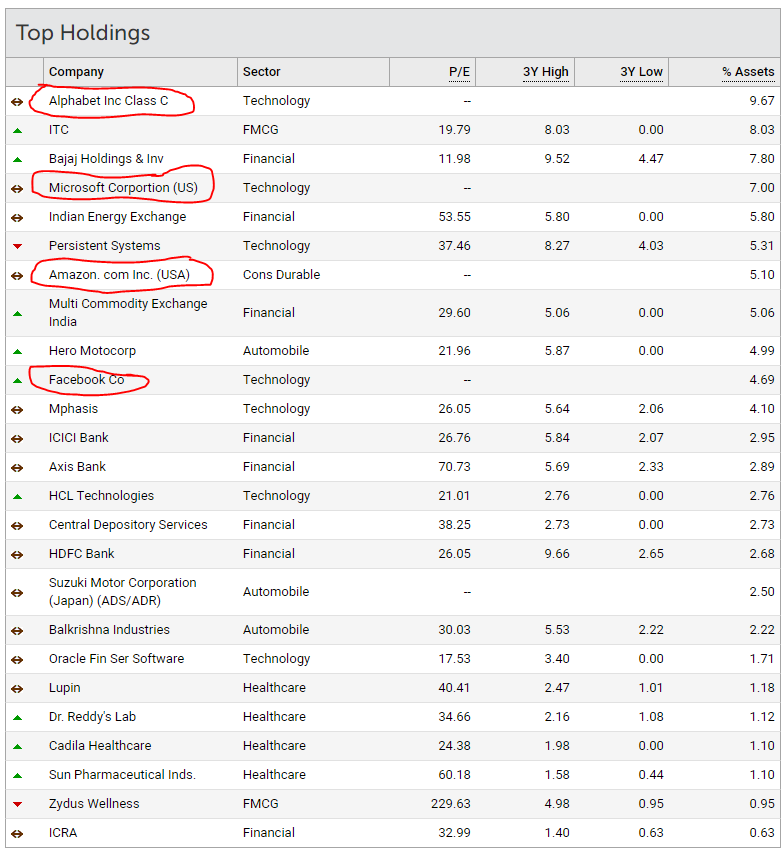Click the P/E column header
Screen dimensions: 784x857
click(x=459, y=72)
